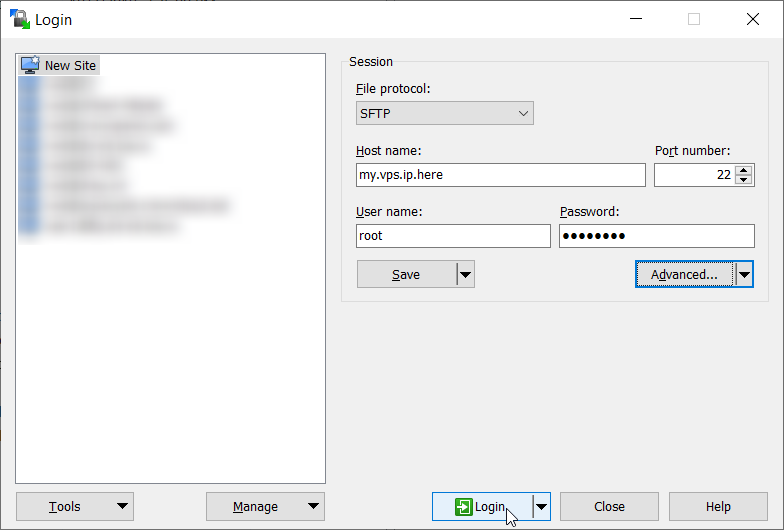The image size is (784, 530).
Task: Click the Close button at bottom
Action: tap(609, 506)
